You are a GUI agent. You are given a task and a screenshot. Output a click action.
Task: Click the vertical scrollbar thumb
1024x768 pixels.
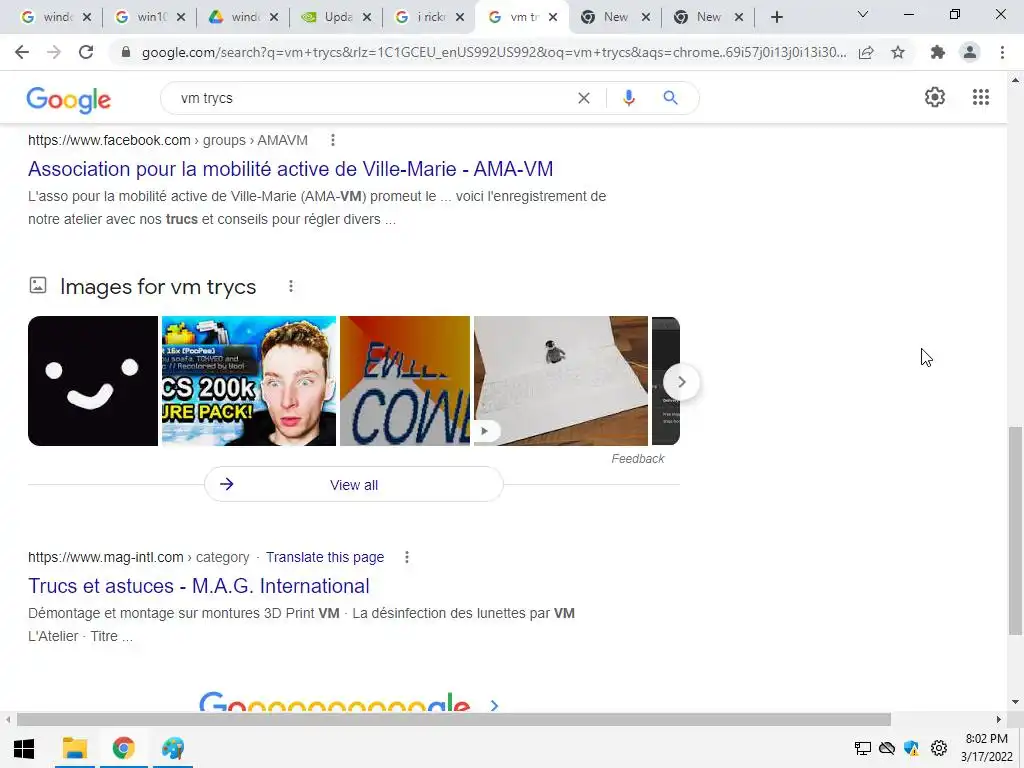point(1015,530)
